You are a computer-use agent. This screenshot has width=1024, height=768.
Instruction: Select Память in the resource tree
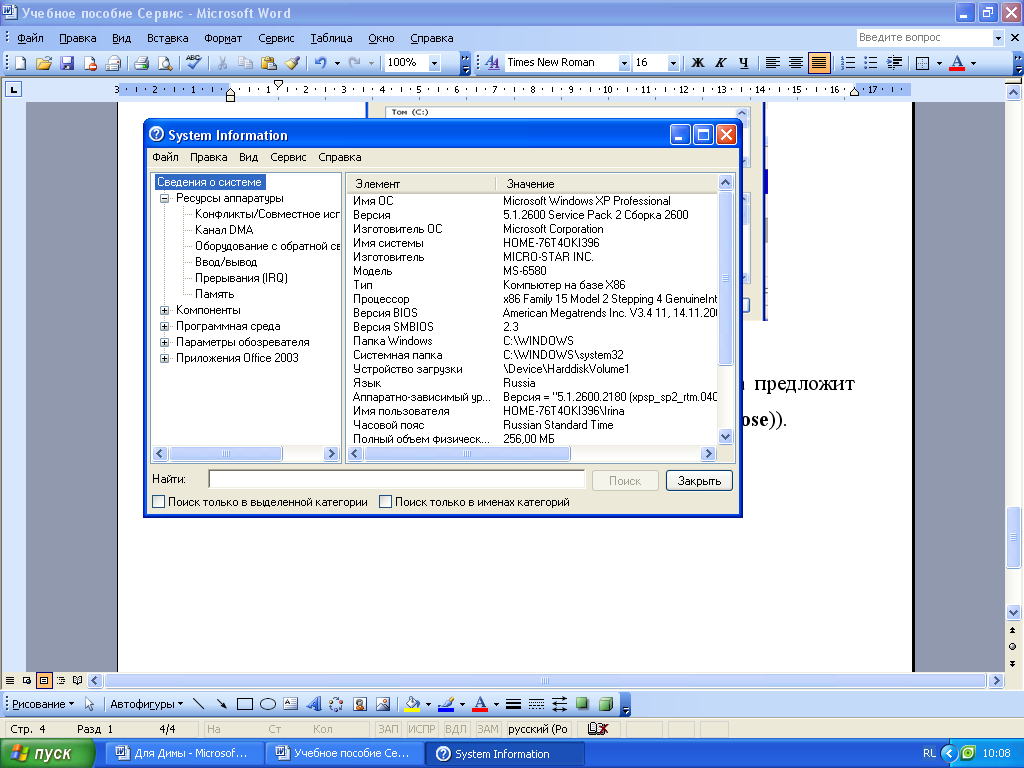coord(214,295)
